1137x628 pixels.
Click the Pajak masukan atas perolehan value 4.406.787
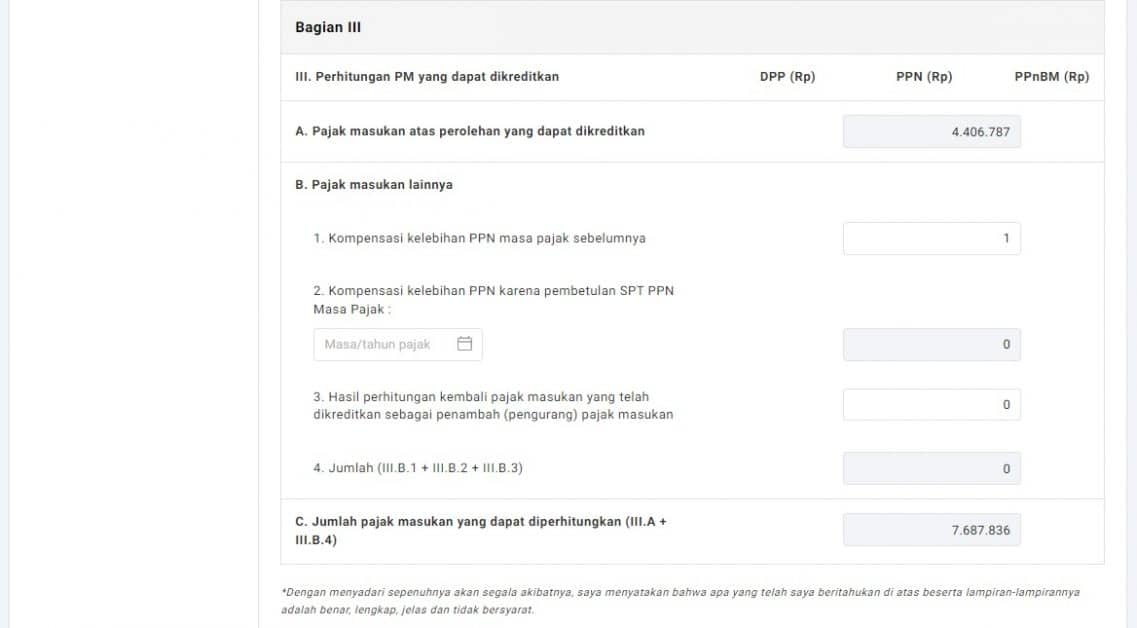pos(931,131)
